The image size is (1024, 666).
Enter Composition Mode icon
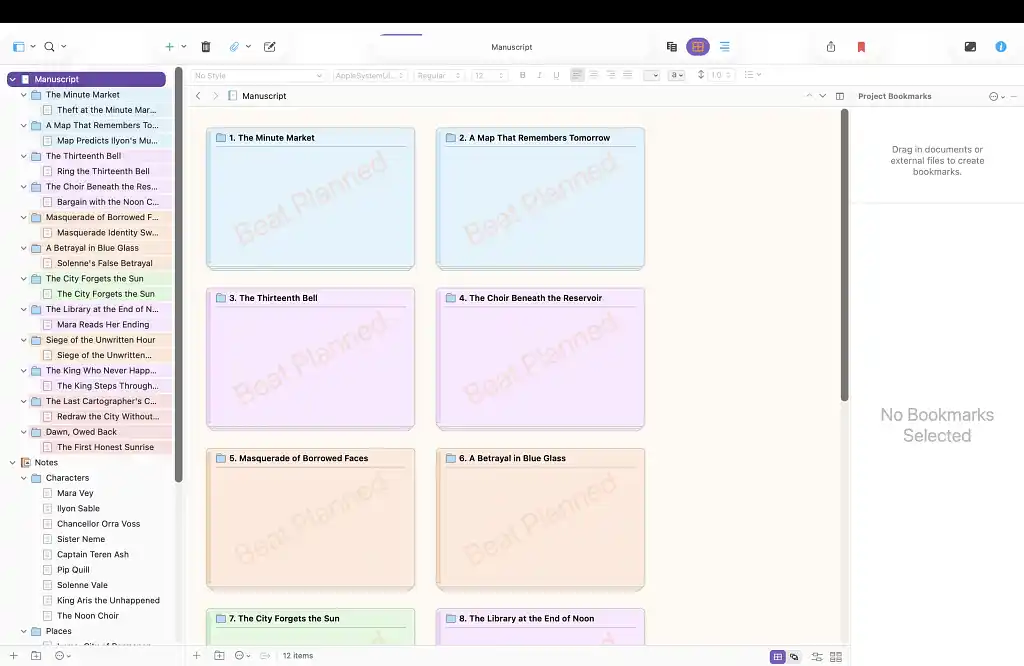[970, 46]
